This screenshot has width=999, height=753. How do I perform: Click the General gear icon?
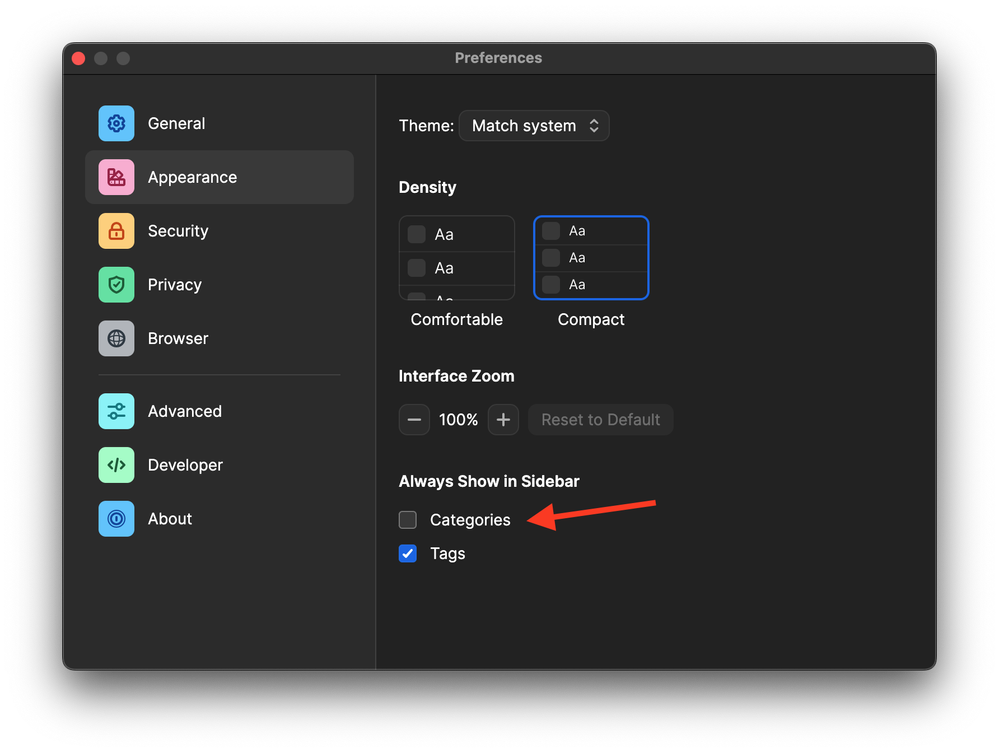[x=116, y=124]
